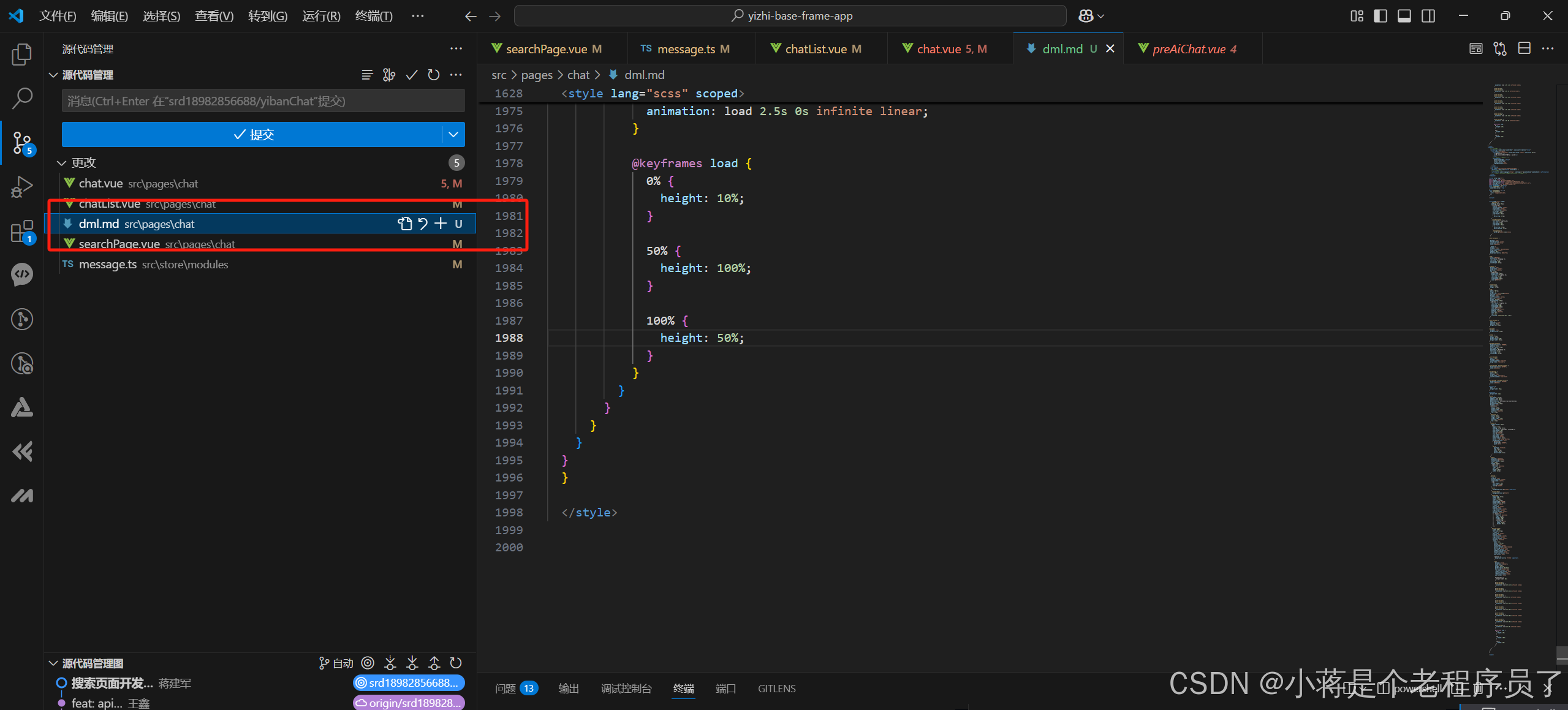The width and height of the screenshot is (1568, 710).
Task: Toggle secondary side bar visibility
Action: [x=1428, y=16]
